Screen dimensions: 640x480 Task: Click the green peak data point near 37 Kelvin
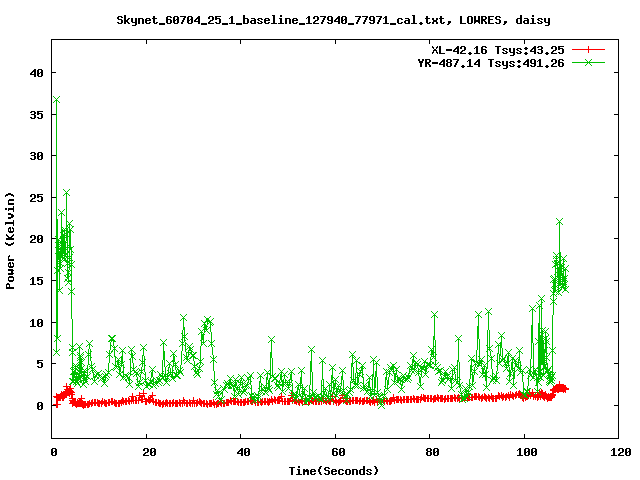coord(56,100)
